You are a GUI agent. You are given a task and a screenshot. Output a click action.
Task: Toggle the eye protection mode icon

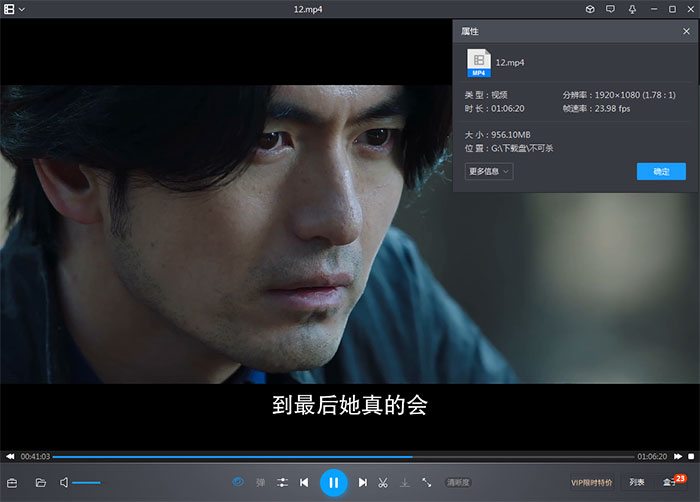pyautogui.click(x=239, y=482)
